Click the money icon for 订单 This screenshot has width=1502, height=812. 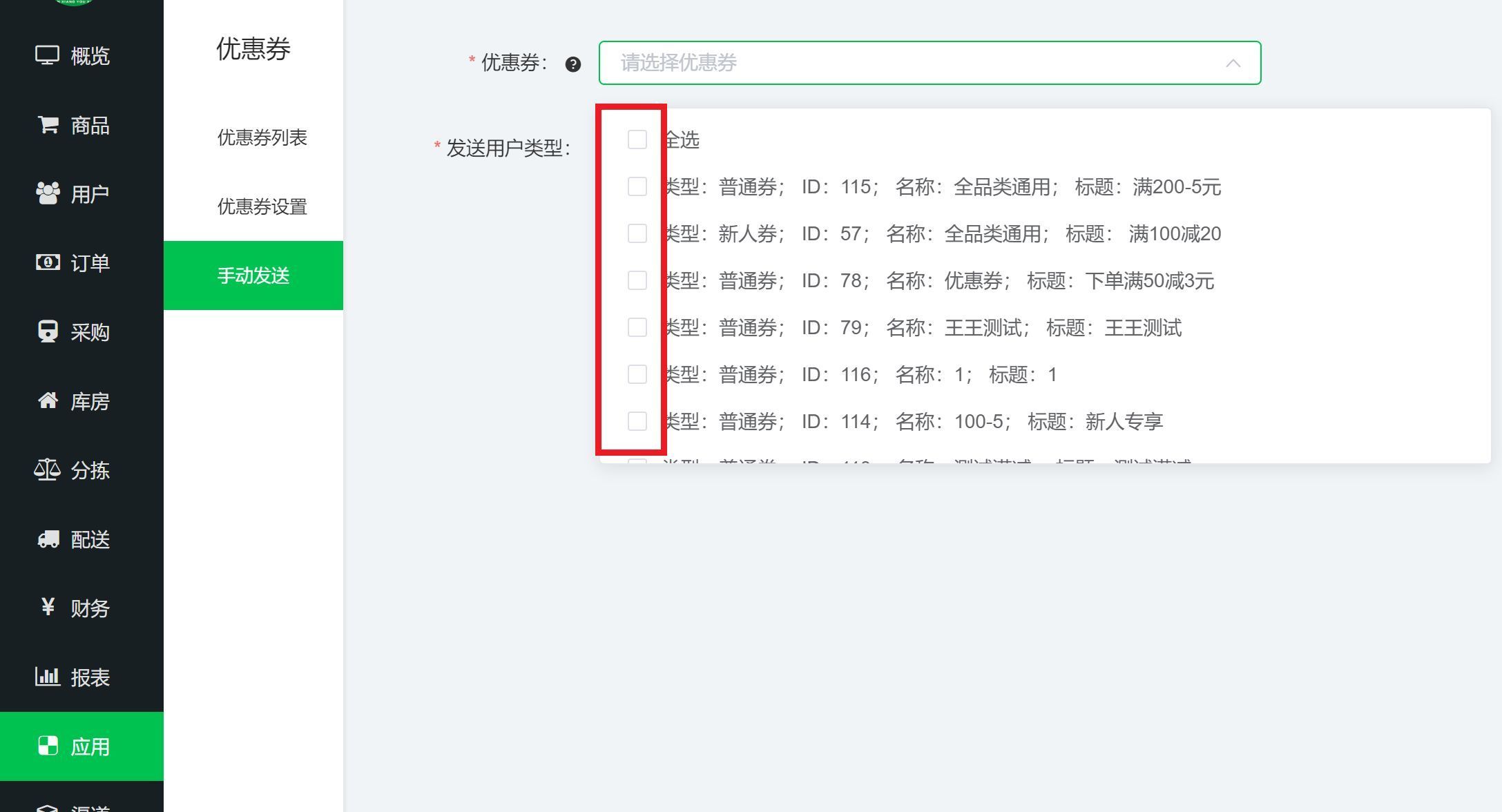pos(47,263)
